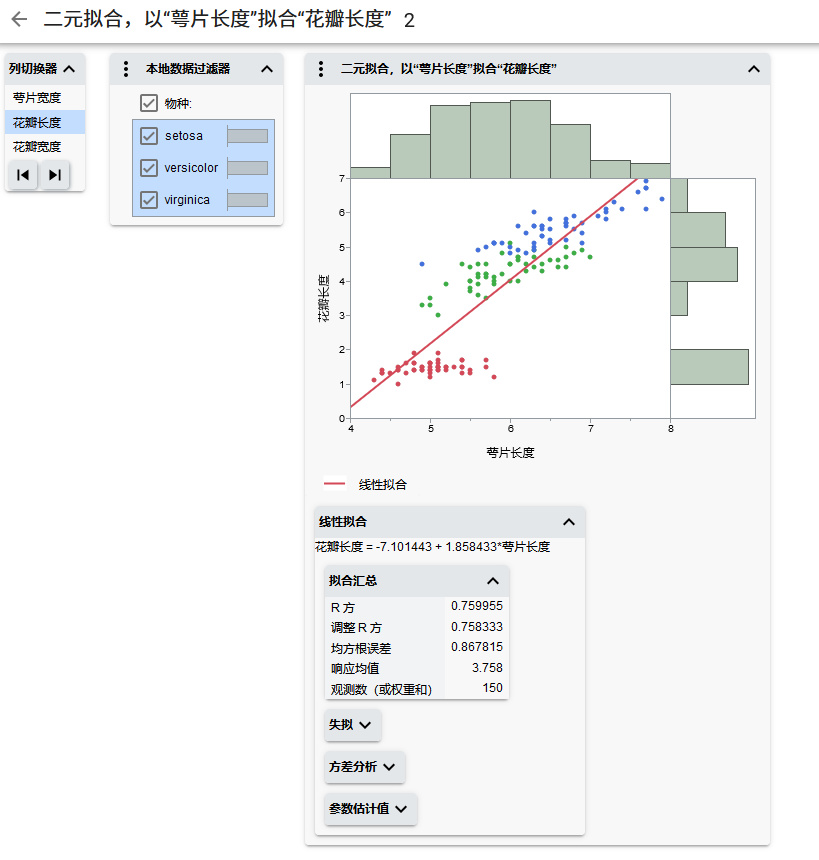Image resolution: width=819 pixels, height=860 pixels.
Task: Uncheck the virginica checkbox
Action: (x=150, y=200)
